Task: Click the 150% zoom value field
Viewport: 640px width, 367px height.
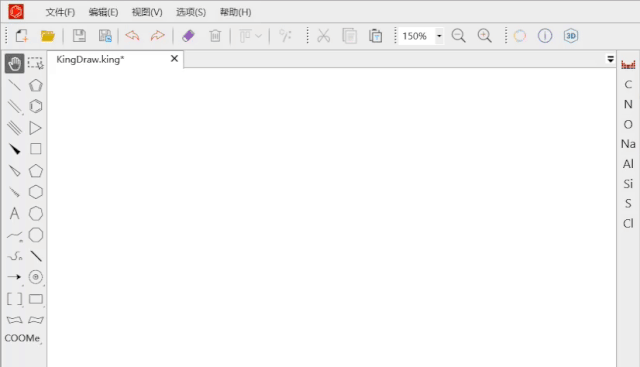Action: (417, 36)
